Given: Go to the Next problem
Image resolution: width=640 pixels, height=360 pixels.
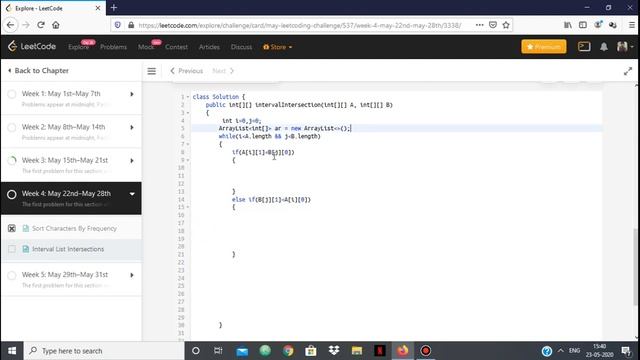Looking at the screenshot, I should pyautogui.click(x=223, y=71).
